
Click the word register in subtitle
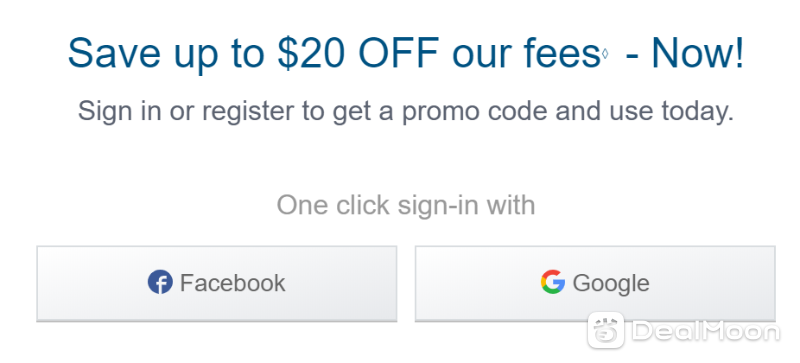tap(252, 113)
